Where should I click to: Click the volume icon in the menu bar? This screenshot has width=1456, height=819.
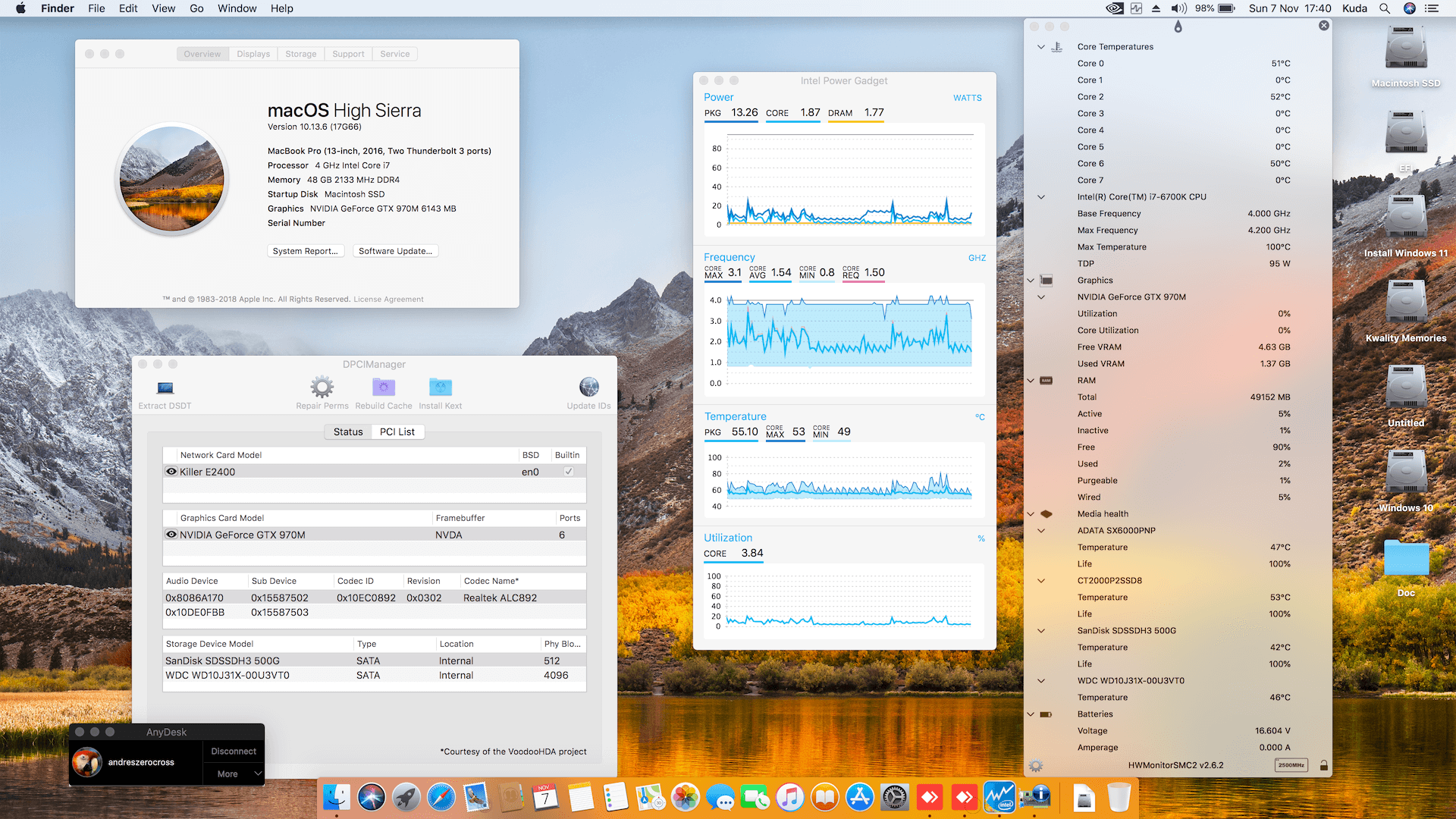coord(1178,8)
